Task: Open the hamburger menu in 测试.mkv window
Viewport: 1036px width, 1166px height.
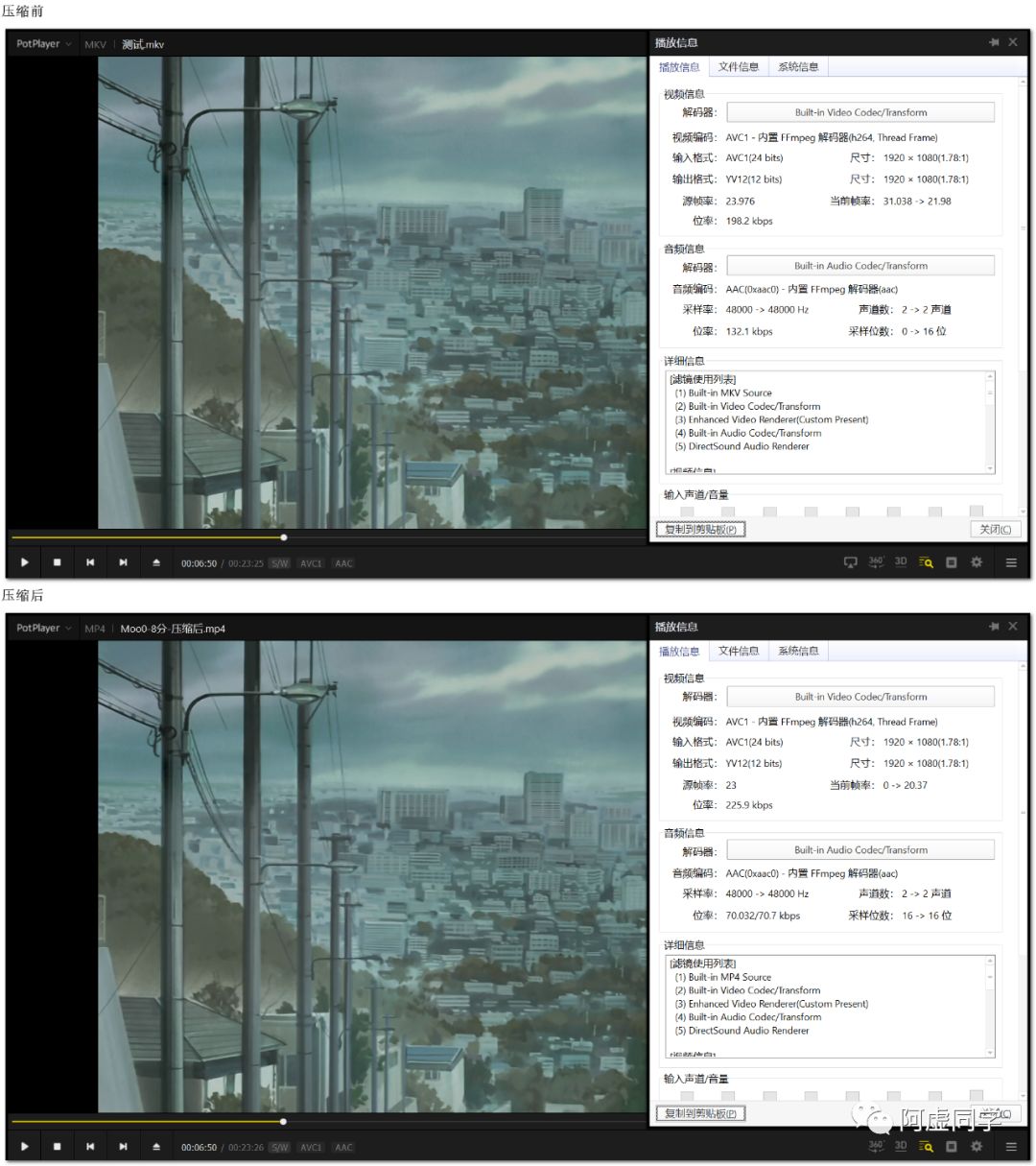Action: click(1011, 562)
